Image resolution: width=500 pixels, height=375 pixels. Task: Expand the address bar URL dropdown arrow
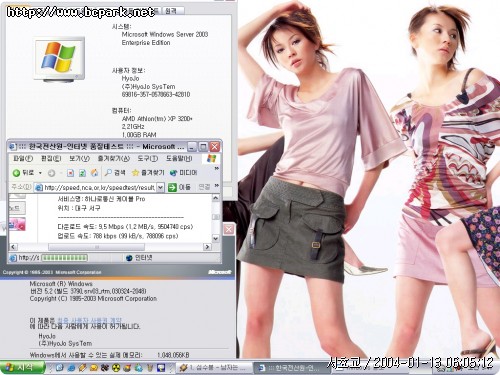pos(160,188)
